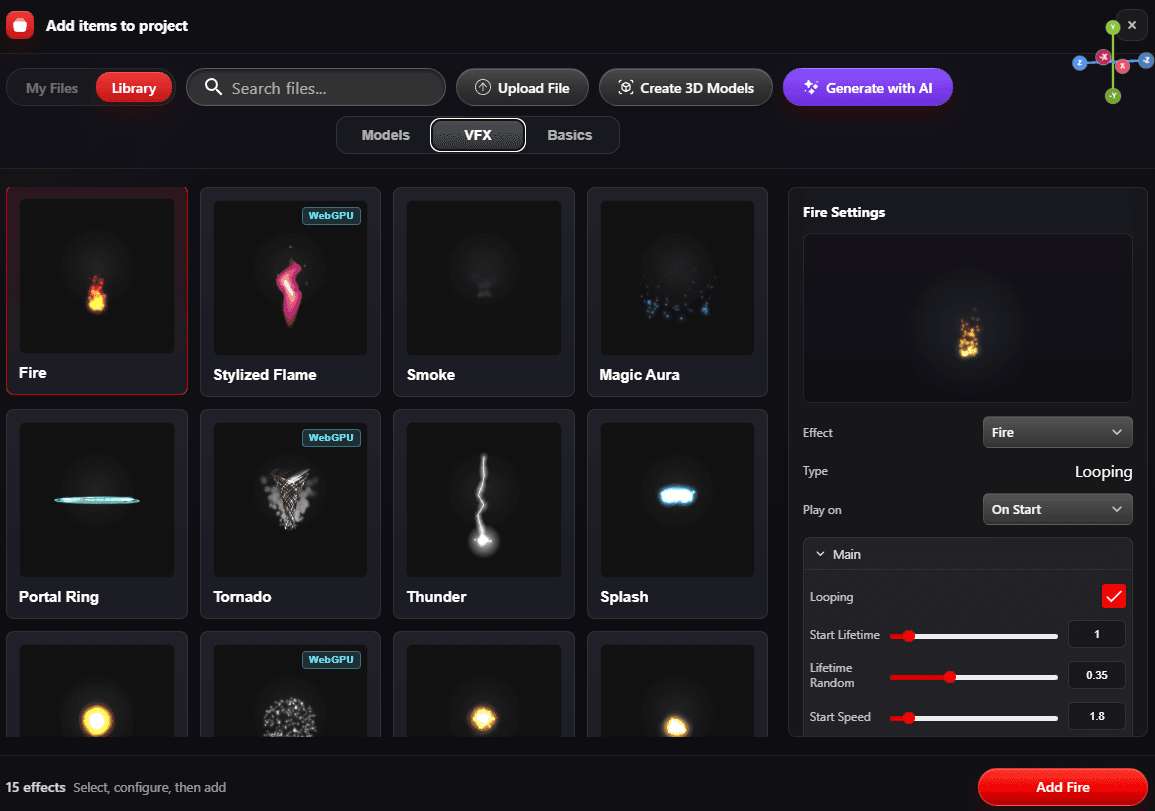This screenshot has height=811, width=1155.
Task: Click the red app logo icon
Action: [x=20, y=25]
